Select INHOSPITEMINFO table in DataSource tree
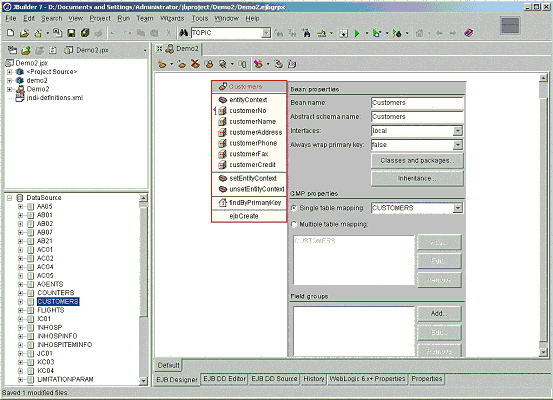The height and width of the screenshot is (400, 553). click(65, 345)
